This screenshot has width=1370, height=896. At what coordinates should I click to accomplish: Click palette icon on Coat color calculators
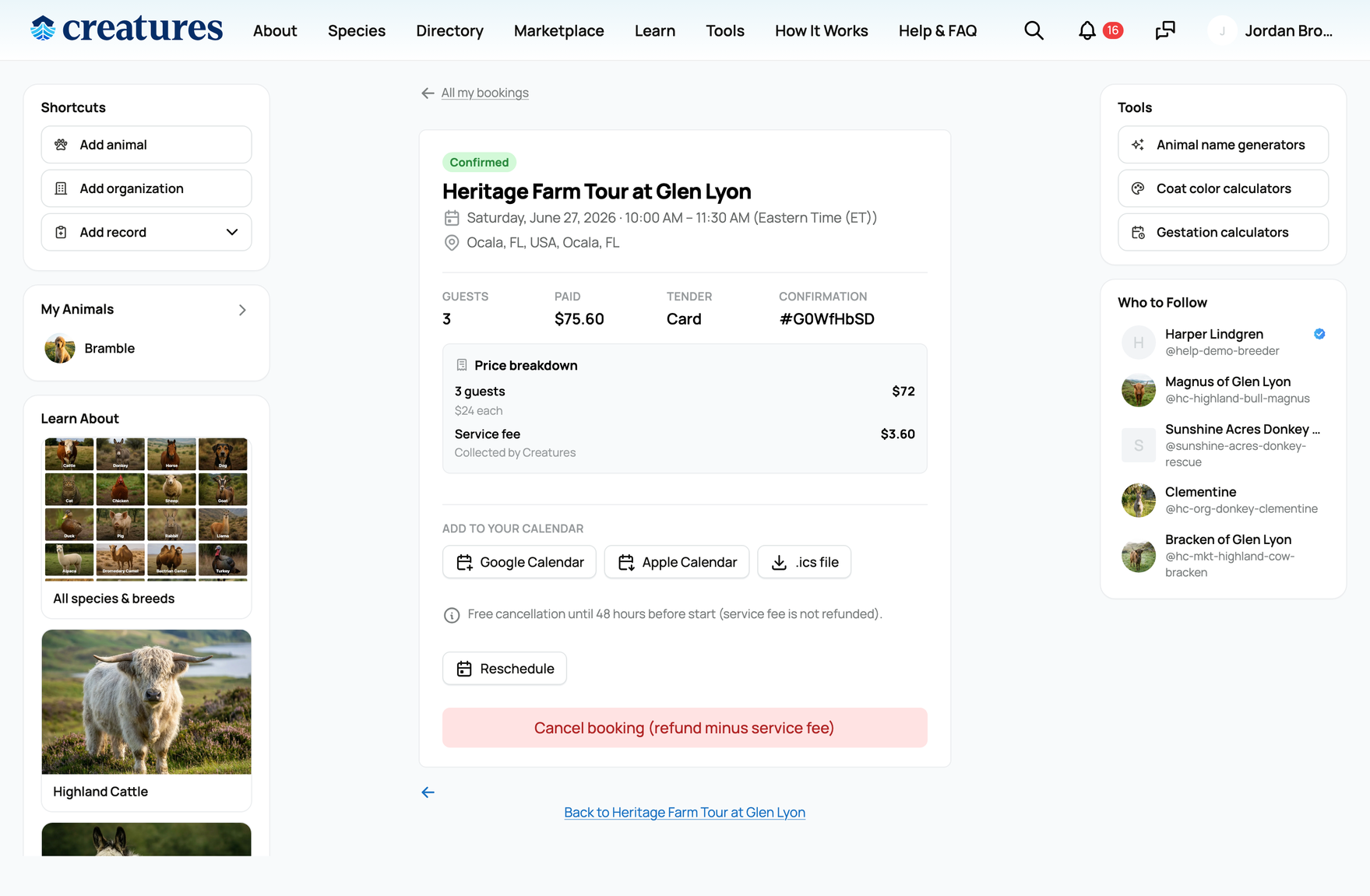click(x=1138, y=188)
